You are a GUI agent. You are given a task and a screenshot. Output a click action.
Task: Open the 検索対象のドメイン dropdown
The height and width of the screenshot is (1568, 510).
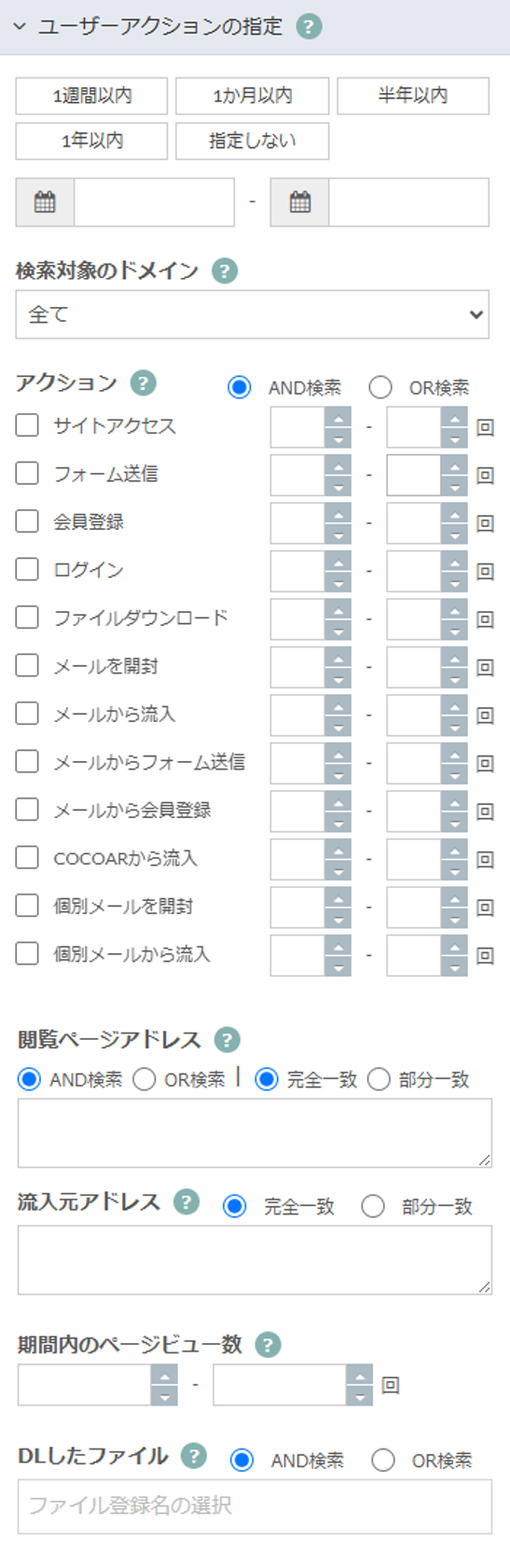[x=253, y=314]
